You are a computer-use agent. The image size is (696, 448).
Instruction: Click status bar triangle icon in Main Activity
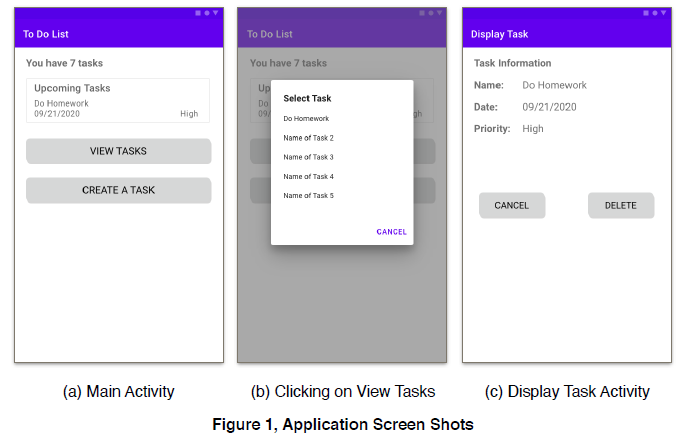(x=216, y=13)
